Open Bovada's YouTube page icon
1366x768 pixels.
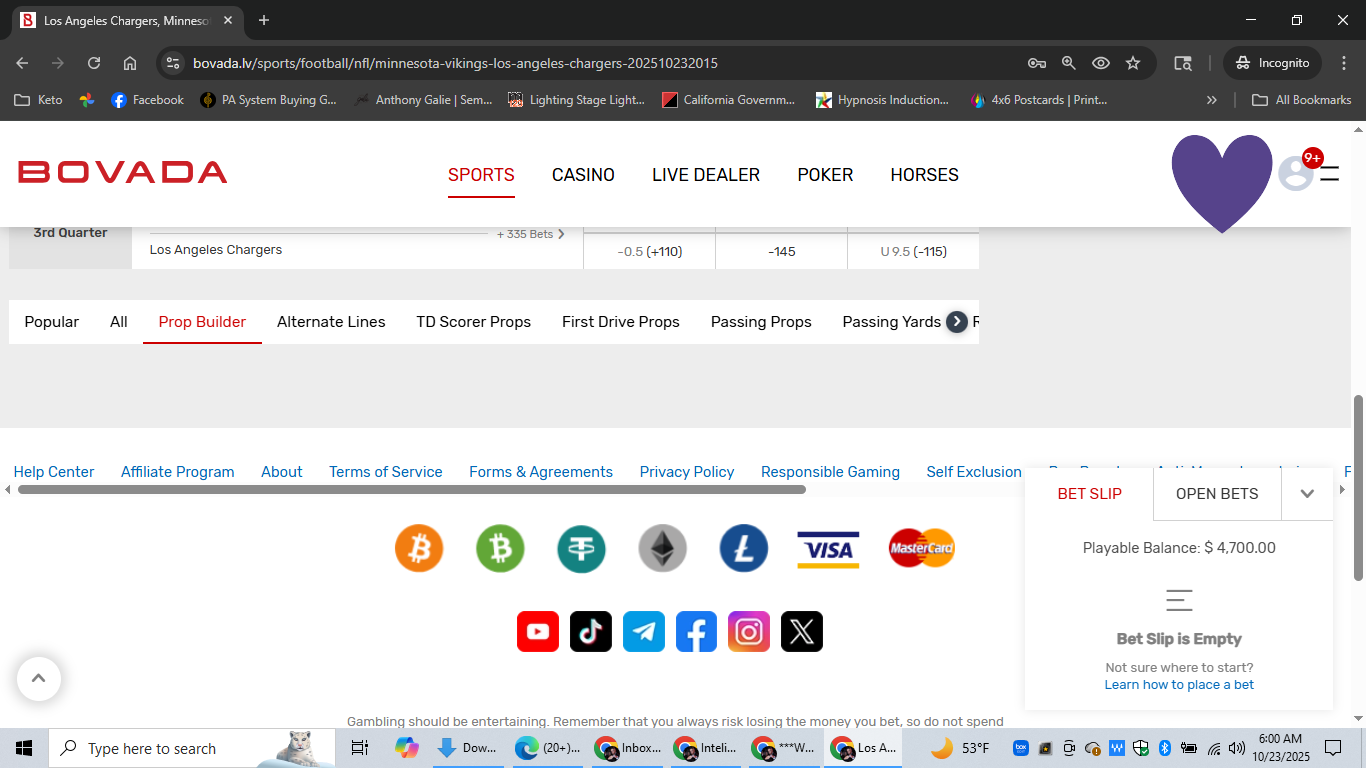538,632
